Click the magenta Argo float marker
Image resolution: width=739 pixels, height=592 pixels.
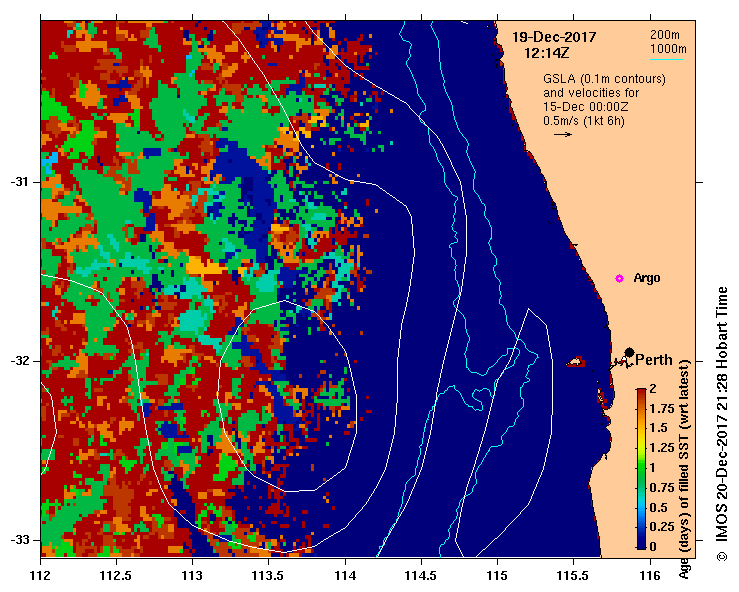click(619, 279)
